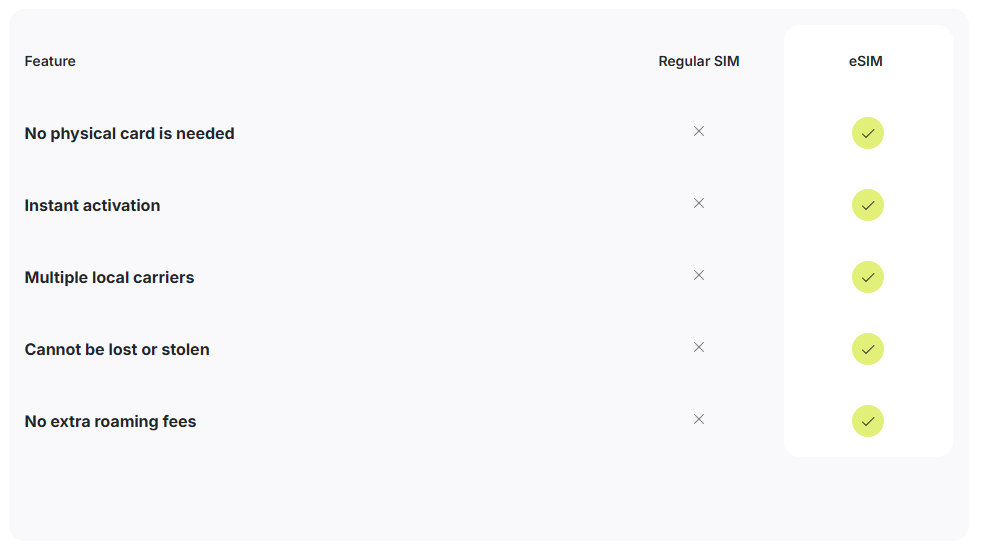Image resolution: width=986 pixels, height=551 pixels.
Task: Click Regular SIM cross for No physical card
Action: 699,131
